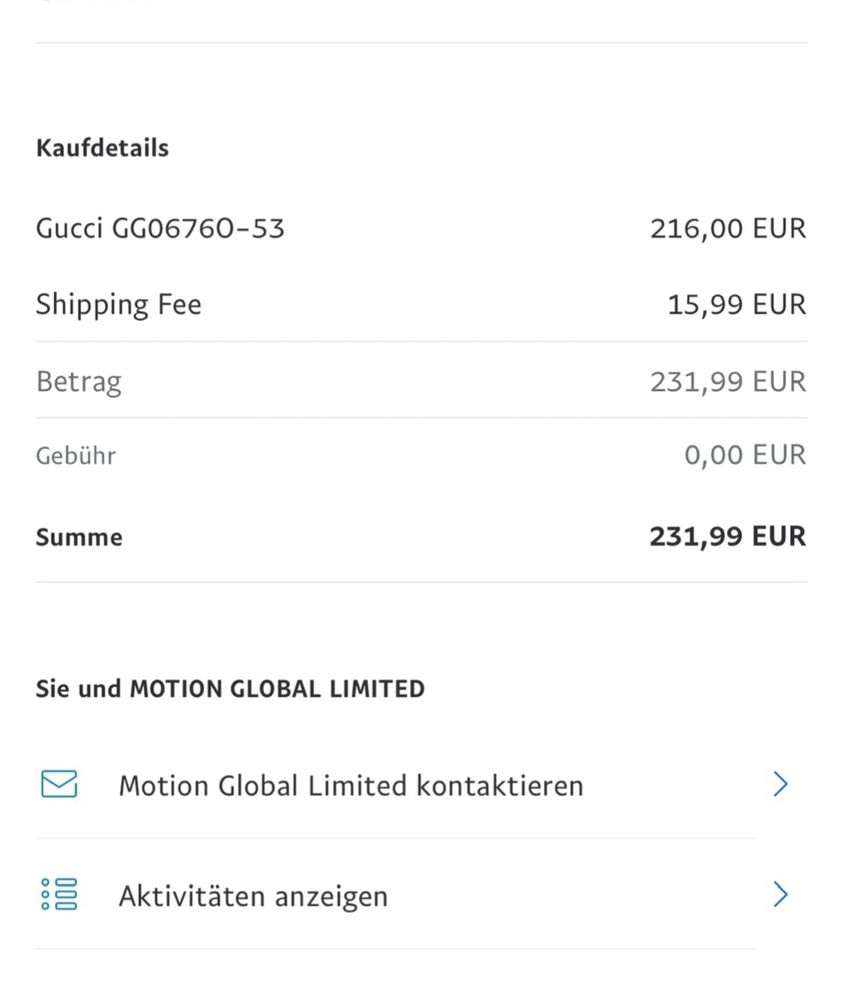The image size is (843, 999).
Task: Tap the Sie und MOTION GLOBAL LIMITED heading
Action: coord(230,689)
